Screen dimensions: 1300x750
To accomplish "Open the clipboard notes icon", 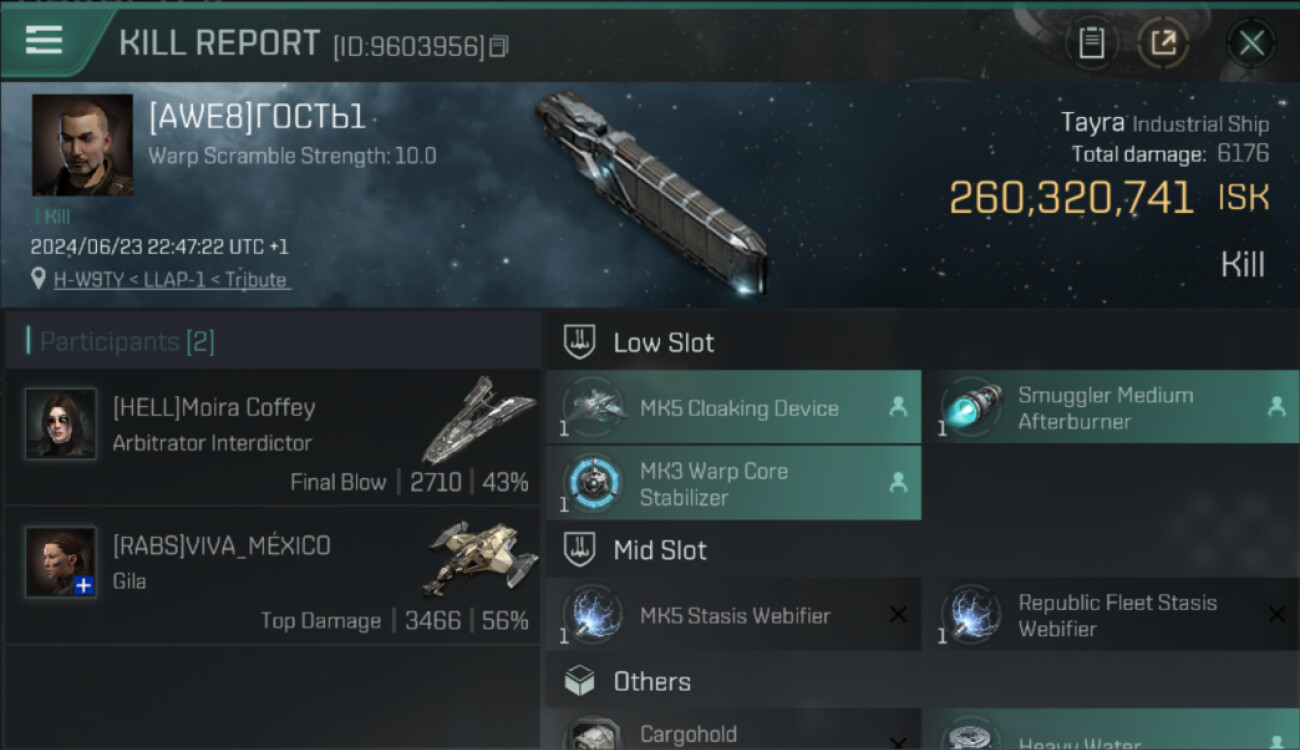I will pyautogui.click(x=1091, y=43).
